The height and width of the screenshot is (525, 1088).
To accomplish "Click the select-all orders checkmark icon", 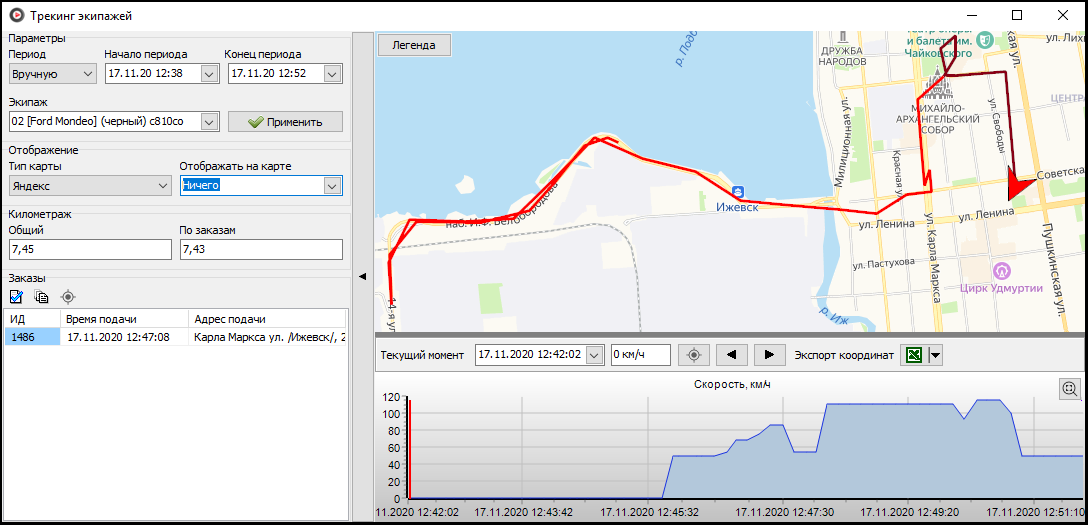I will 17,297.
